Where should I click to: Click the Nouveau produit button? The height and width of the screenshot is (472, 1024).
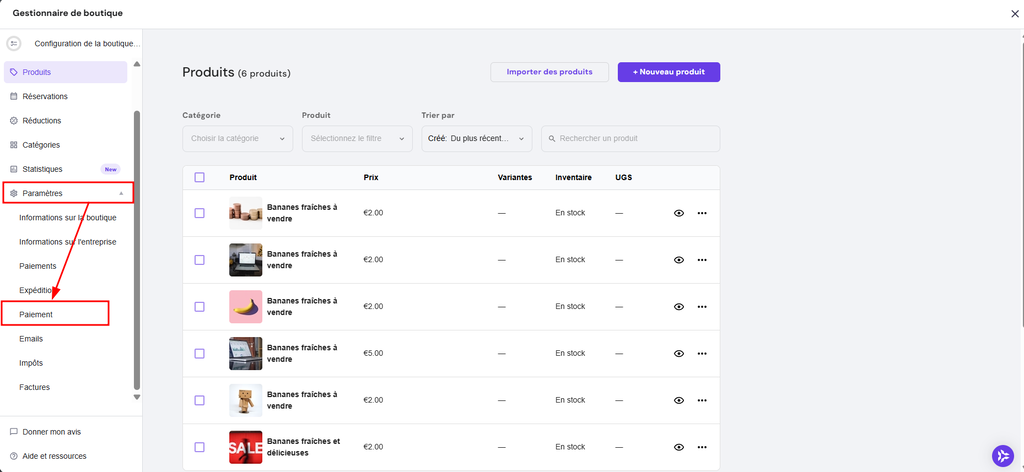click(x=668, y=72)
